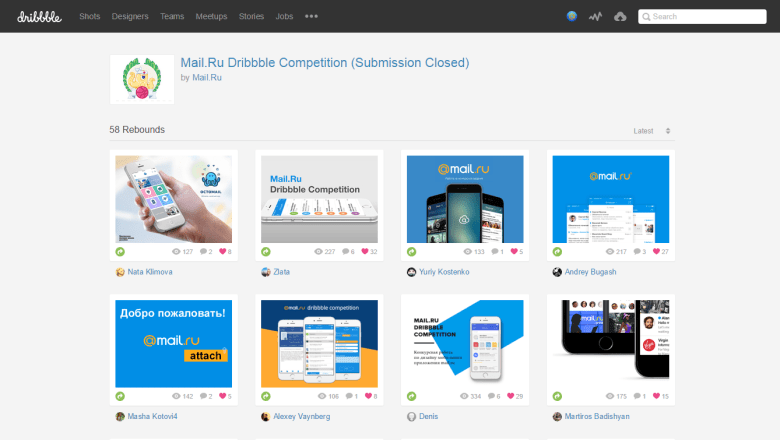Open the Latest sort dropdown
The height and width of the screenshot is (440, 780).
click(x=652, y=131)
